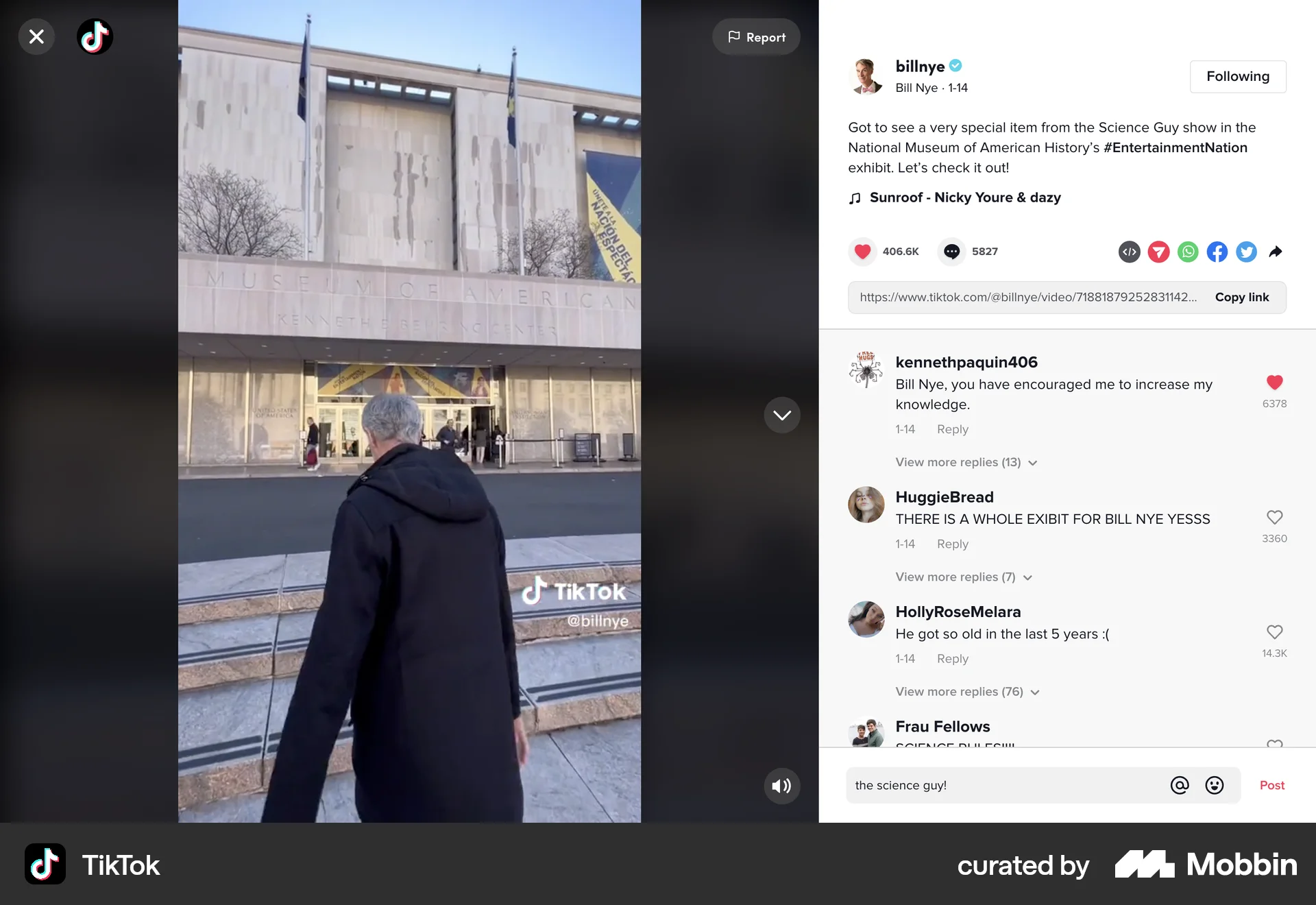Unfollow Bill Nye via the Following button
The image size is (1316, 905).
[1238, 76]
